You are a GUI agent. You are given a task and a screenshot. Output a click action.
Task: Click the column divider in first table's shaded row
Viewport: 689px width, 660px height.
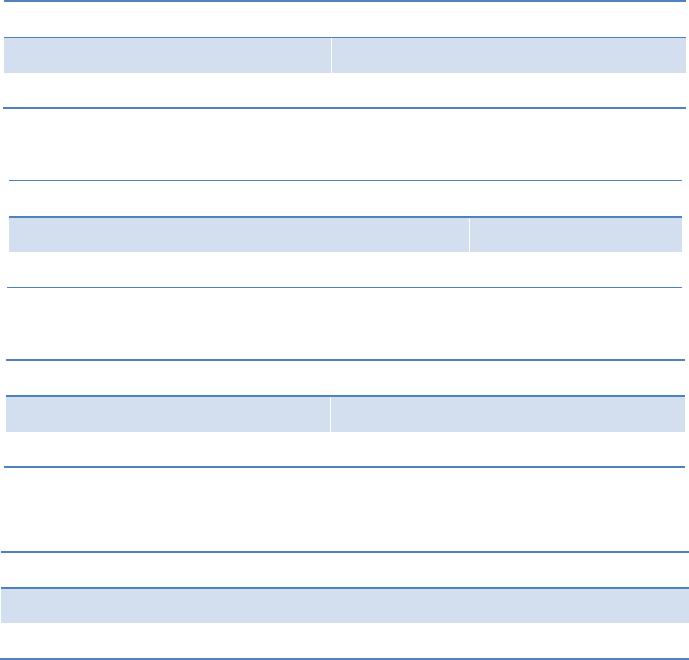331,55
